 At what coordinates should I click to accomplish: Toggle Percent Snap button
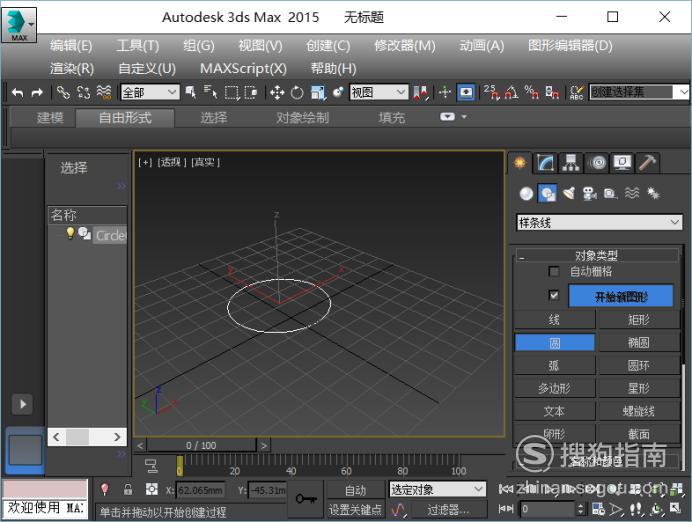[531, 92]
